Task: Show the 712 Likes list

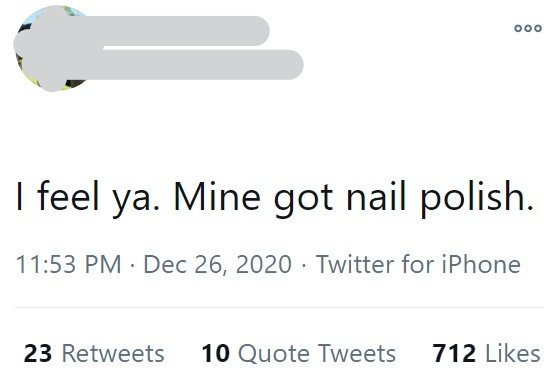Action: pyautogui.click(x=486, y=354)
